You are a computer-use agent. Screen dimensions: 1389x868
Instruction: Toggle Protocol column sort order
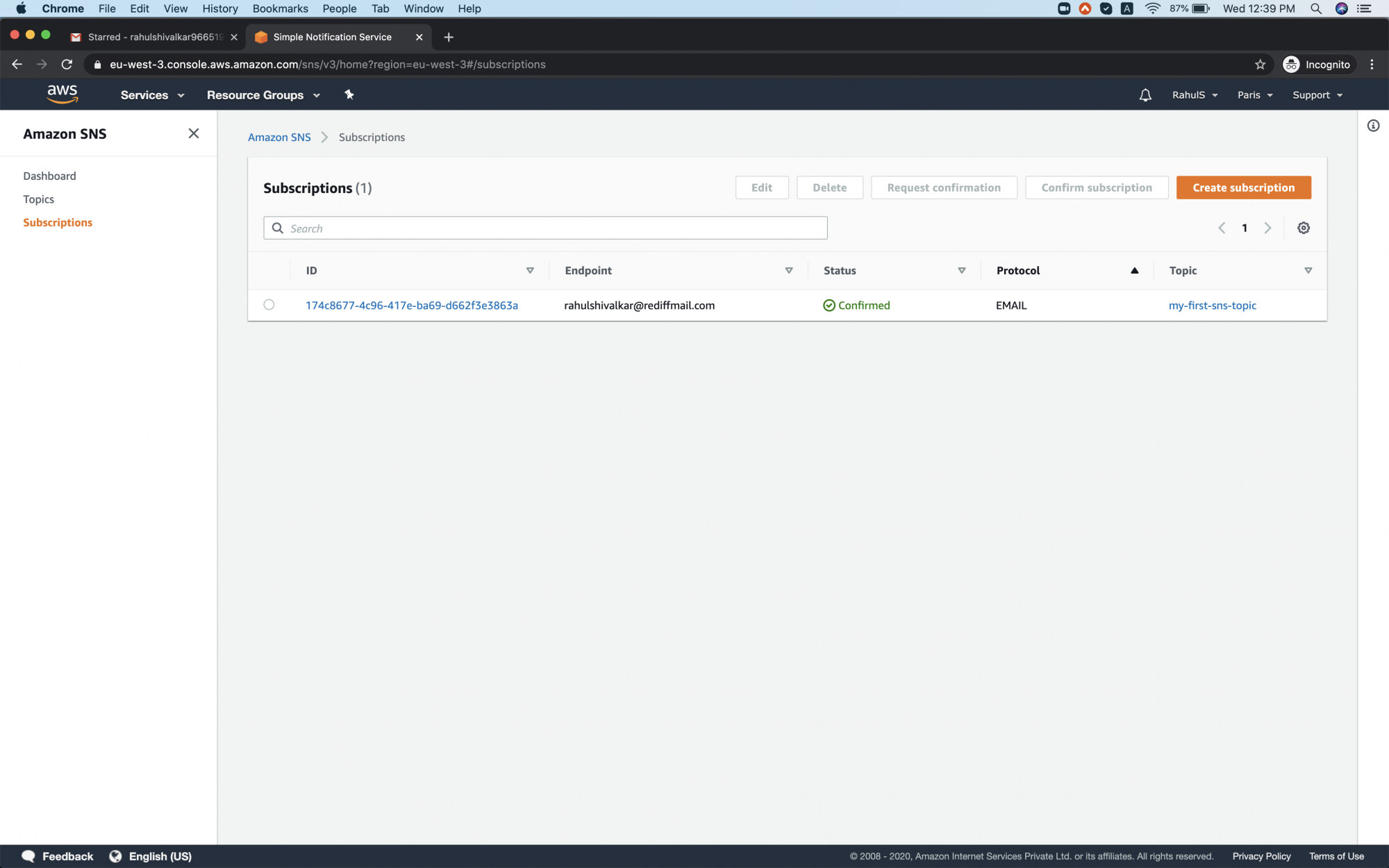(1135, 270)
